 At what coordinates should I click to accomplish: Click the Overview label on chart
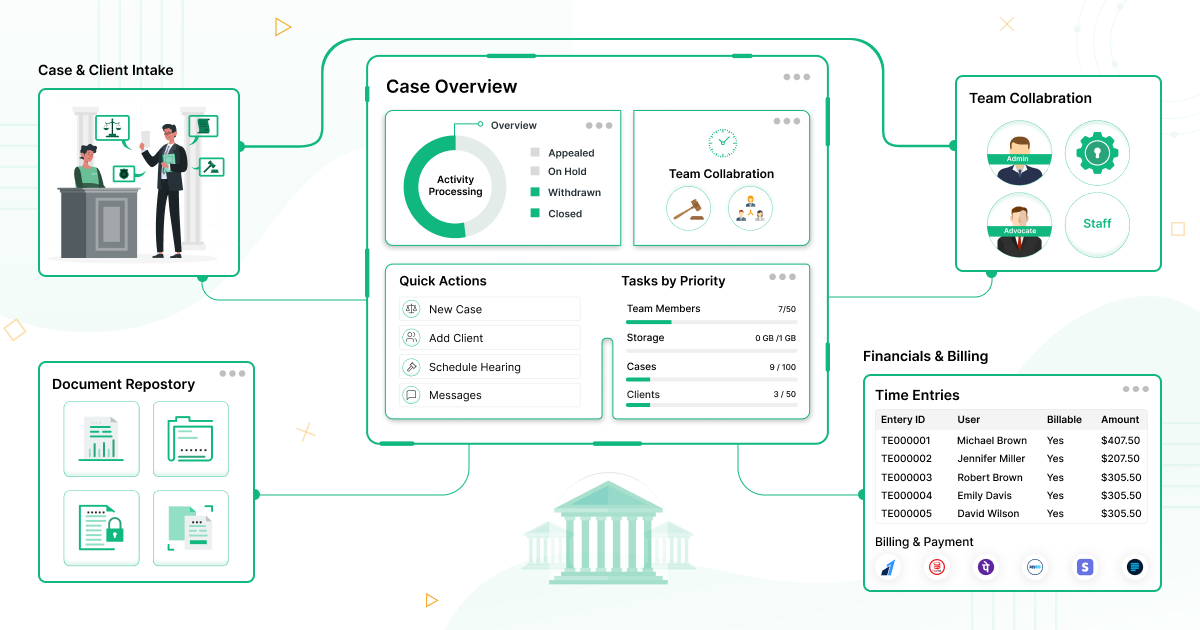(x=513, y=126)
